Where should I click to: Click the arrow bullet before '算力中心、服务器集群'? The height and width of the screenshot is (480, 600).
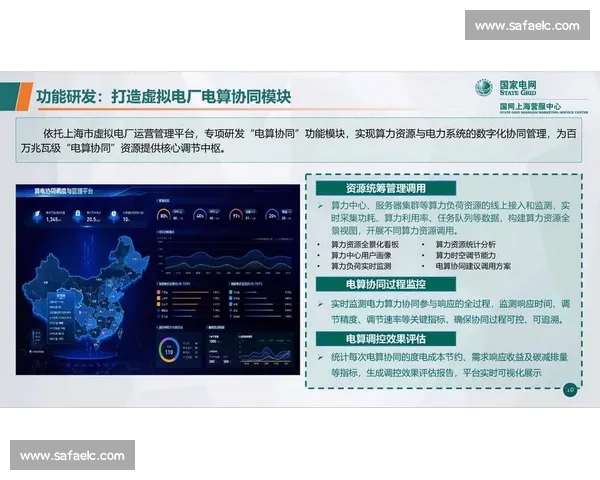tap(320, 206)
